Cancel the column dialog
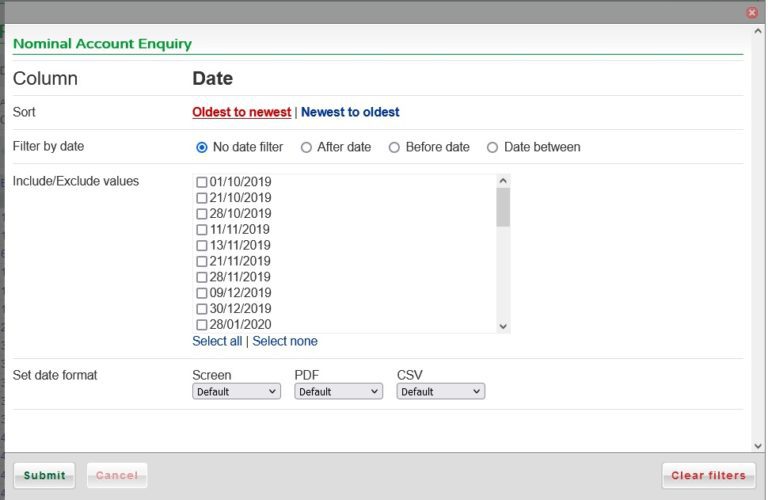The width and height of the screenshot is (768, 500). [117, 476]
